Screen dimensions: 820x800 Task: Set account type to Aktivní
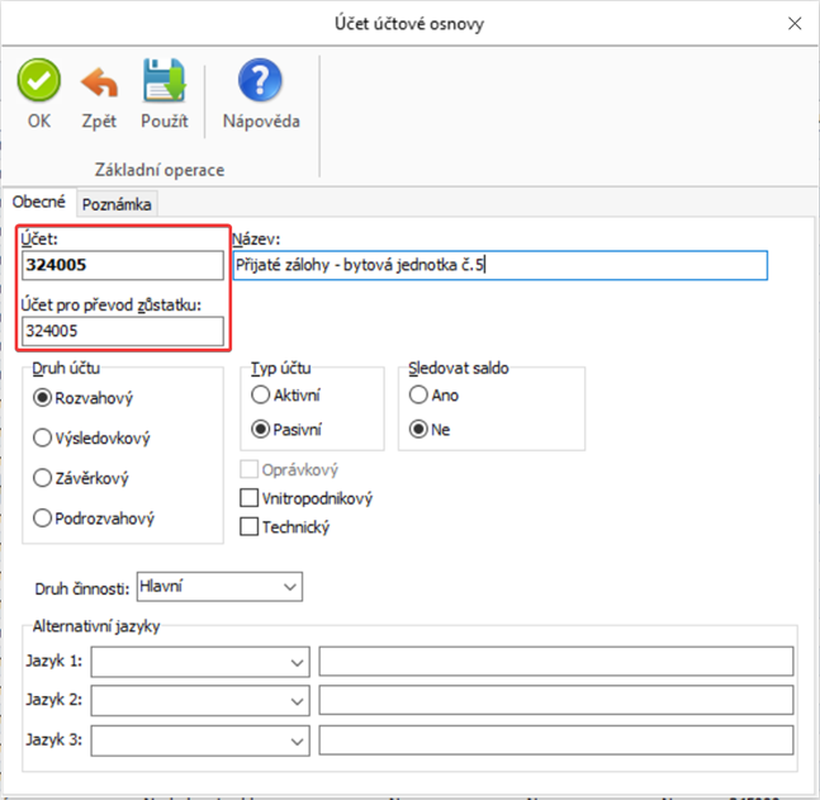[261, 395]
